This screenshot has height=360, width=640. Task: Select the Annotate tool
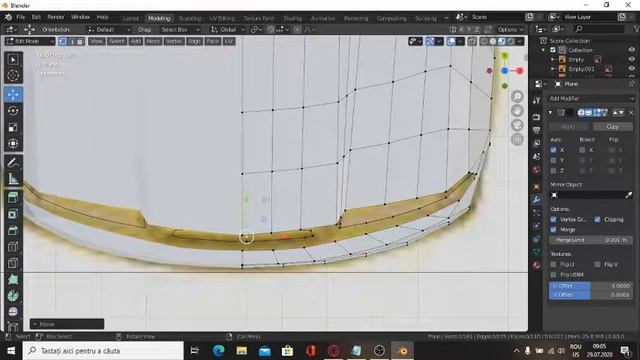coord(13,162)
